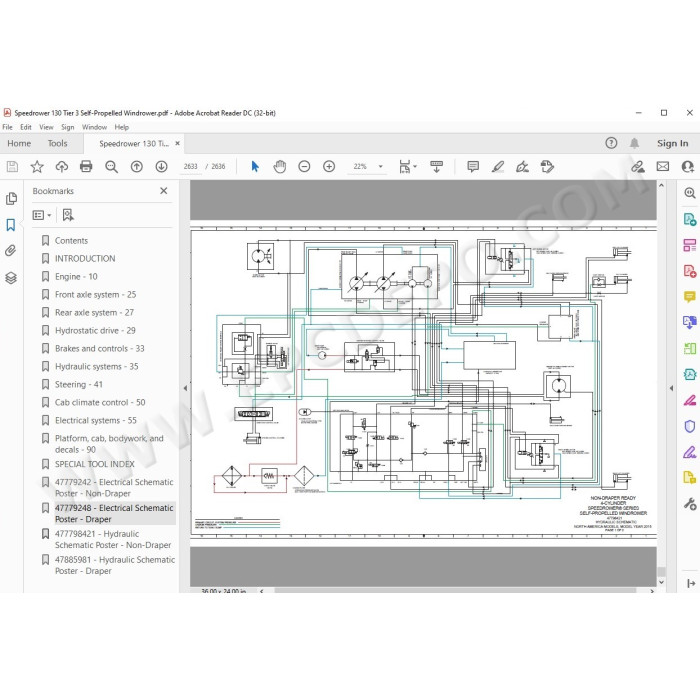Click the scrolling mode keyboard icon
700x700 pixels.
pos(437,167)
